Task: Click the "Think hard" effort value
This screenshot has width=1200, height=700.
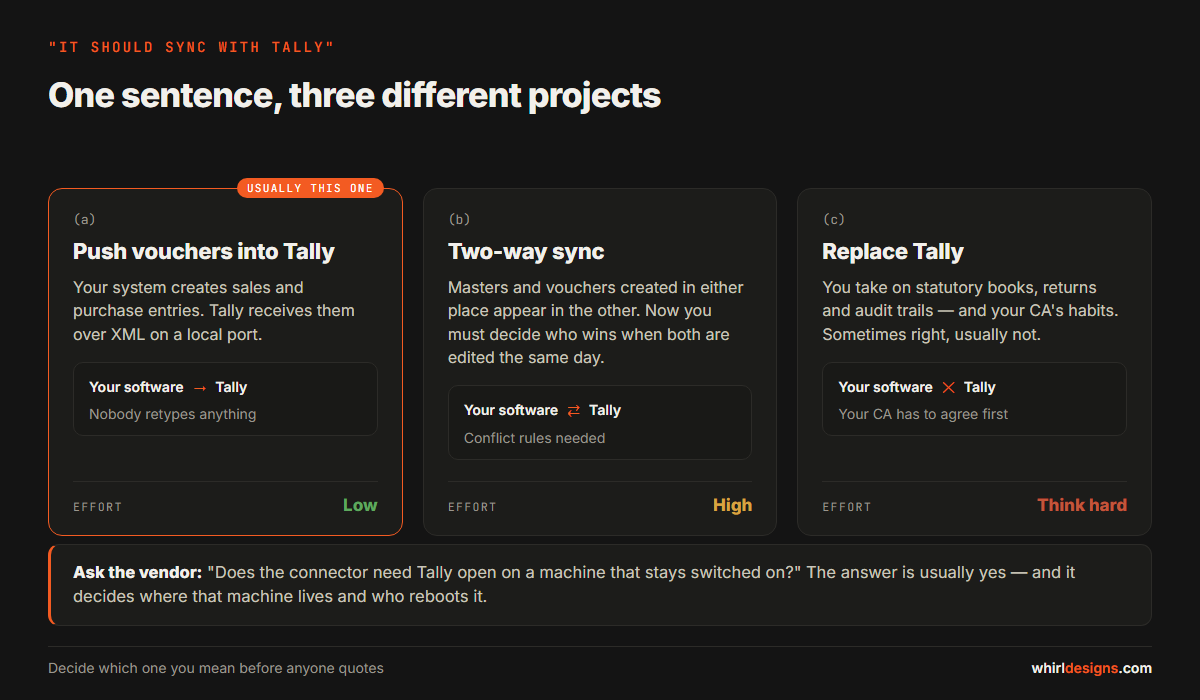Action: (x=1082, y=505)
